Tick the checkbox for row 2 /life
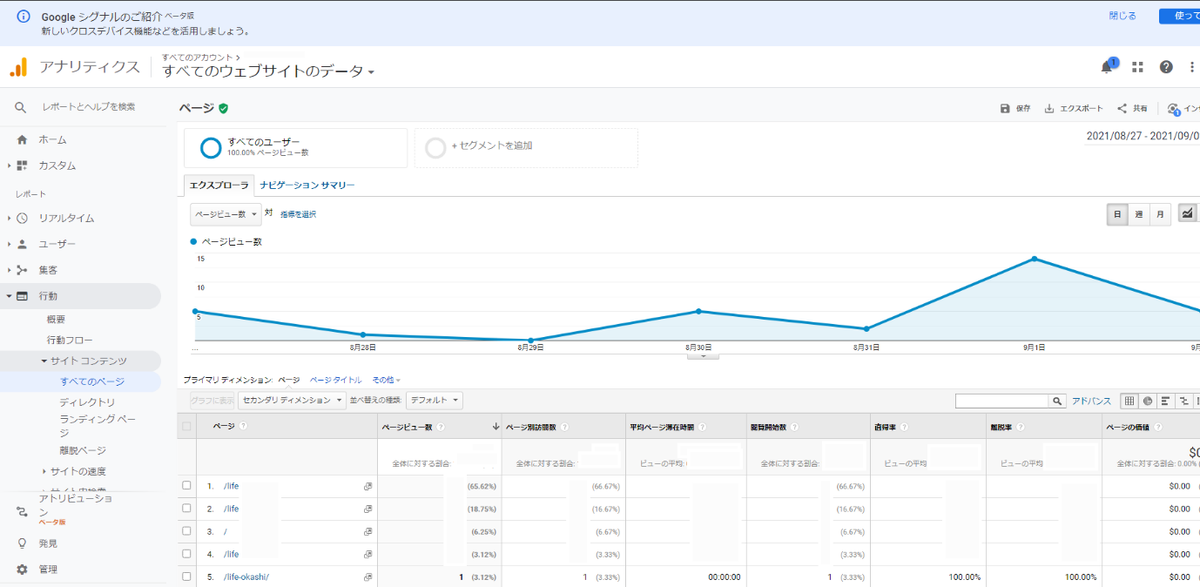1200x587 pixels. pos(187,508)
